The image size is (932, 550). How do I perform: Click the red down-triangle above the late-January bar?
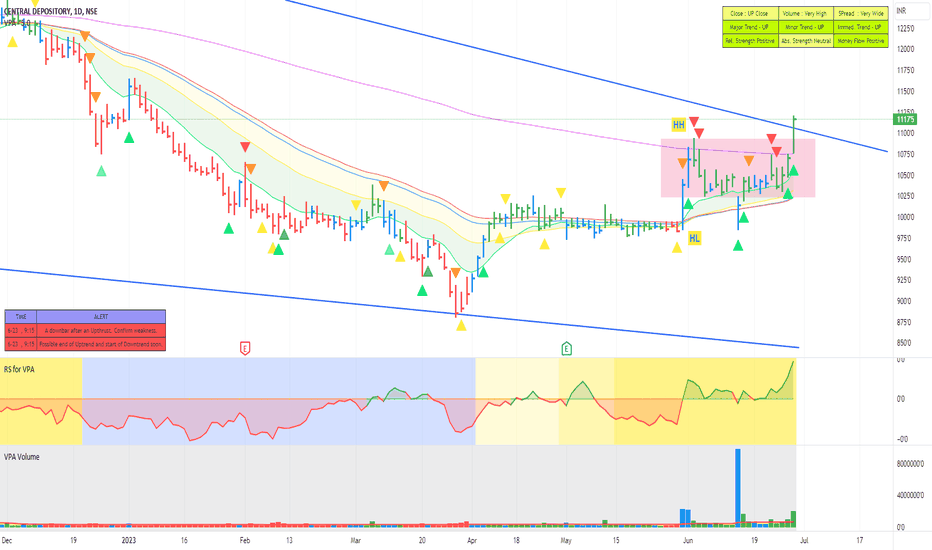pyautogui.click(x=245, y=146)
